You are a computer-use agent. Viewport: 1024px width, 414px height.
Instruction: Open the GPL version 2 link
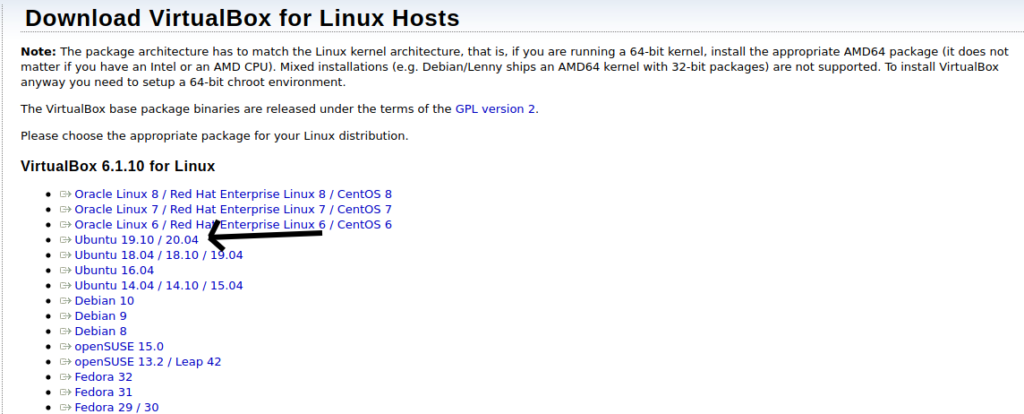[496, 109]
